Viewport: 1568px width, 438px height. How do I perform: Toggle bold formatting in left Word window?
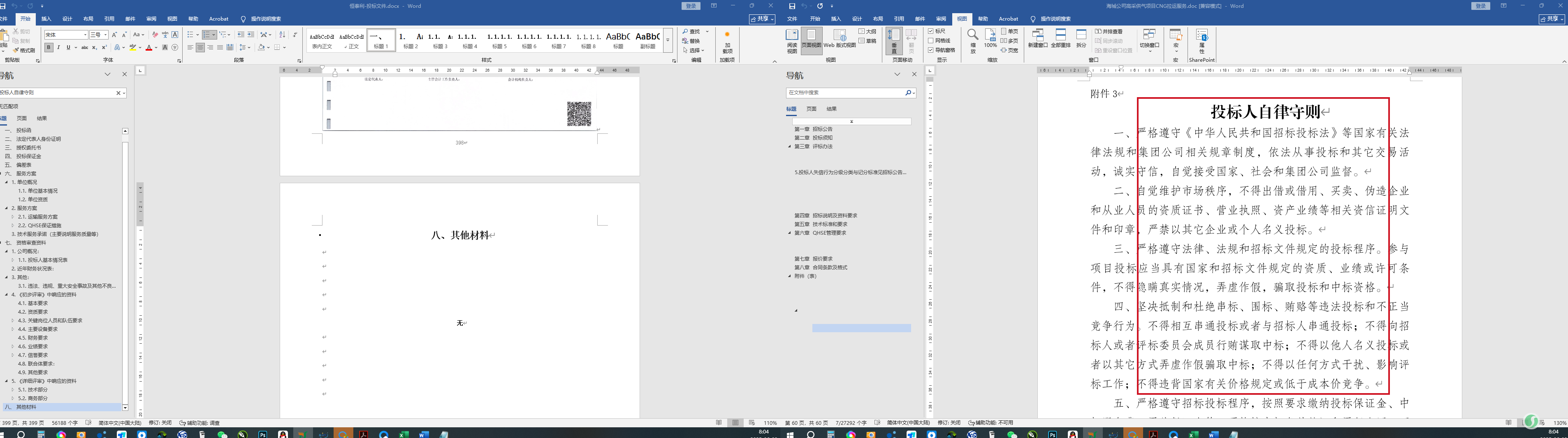[49, 47]
